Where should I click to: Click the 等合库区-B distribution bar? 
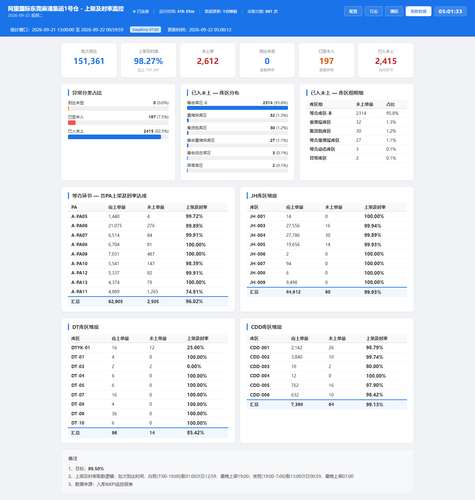tap(237, 108)
